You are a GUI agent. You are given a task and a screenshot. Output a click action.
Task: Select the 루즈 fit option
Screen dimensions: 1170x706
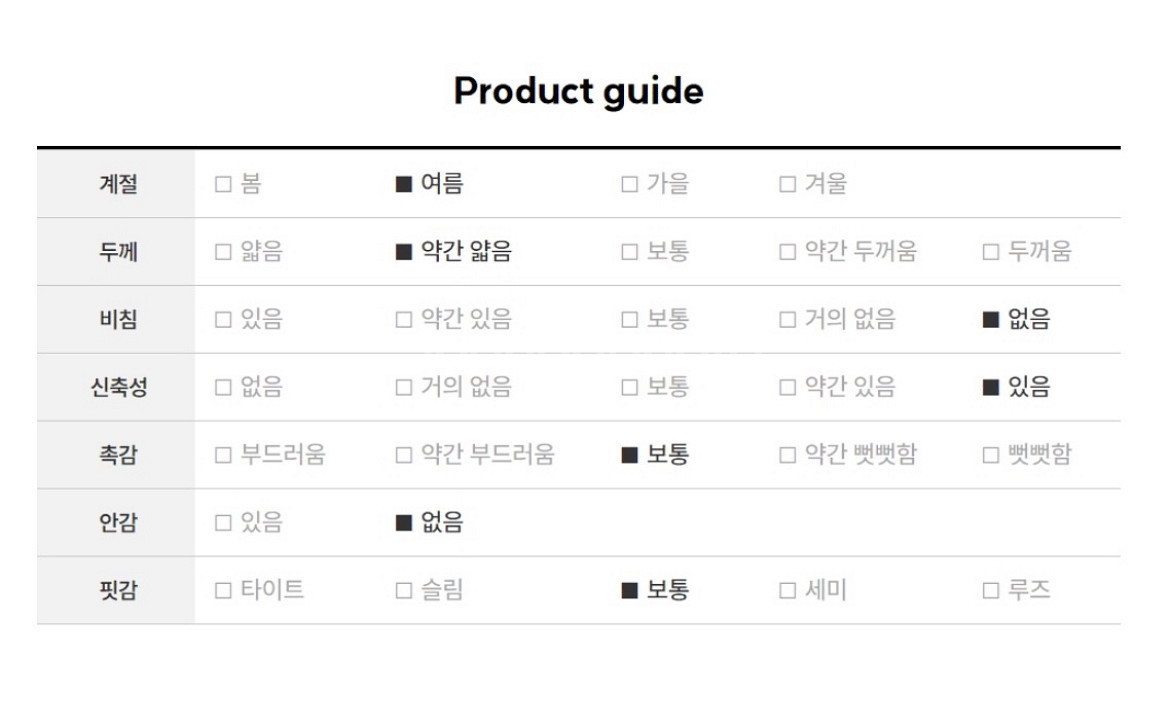[x=991, y=590]
